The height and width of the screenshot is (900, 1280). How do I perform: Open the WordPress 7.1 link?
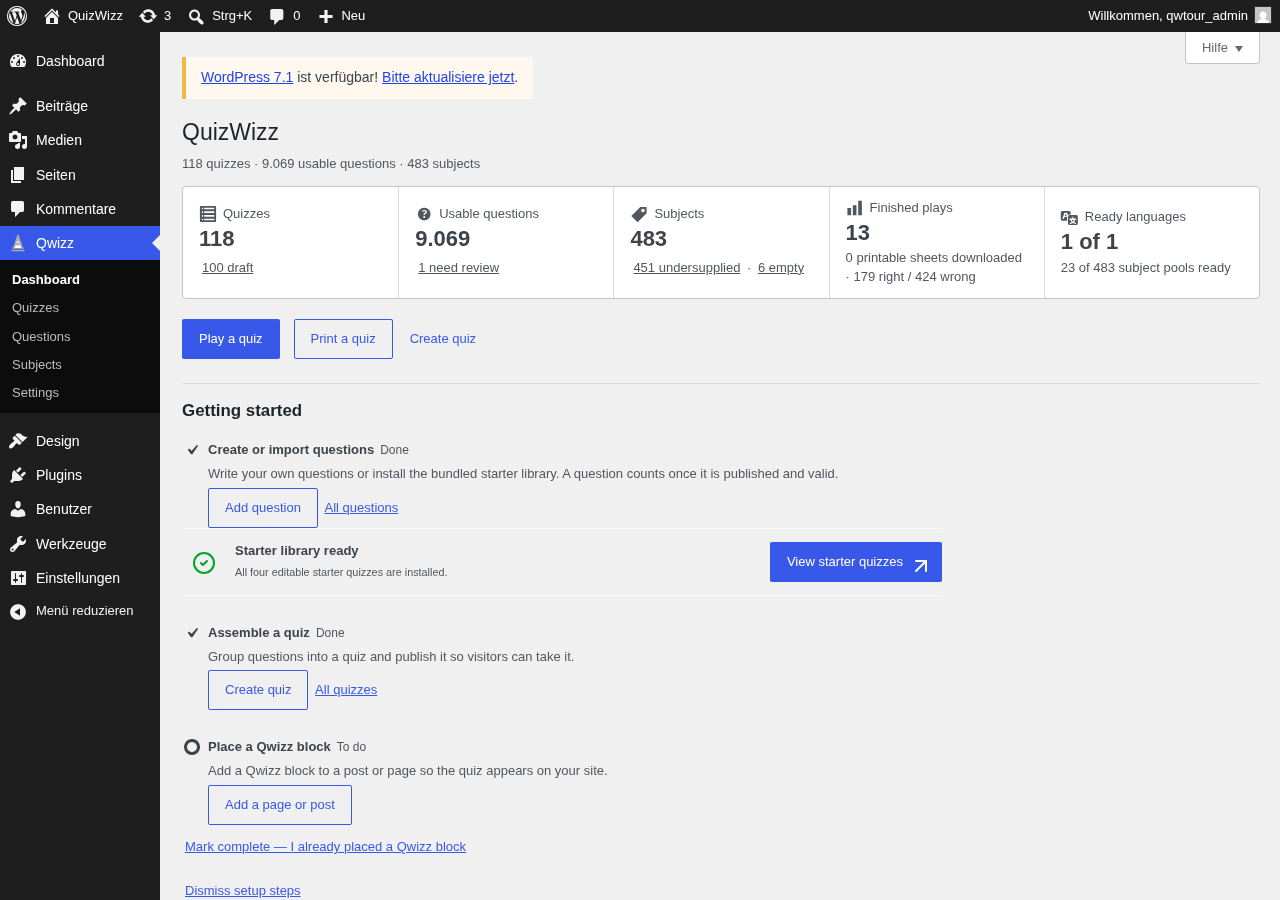247,77
